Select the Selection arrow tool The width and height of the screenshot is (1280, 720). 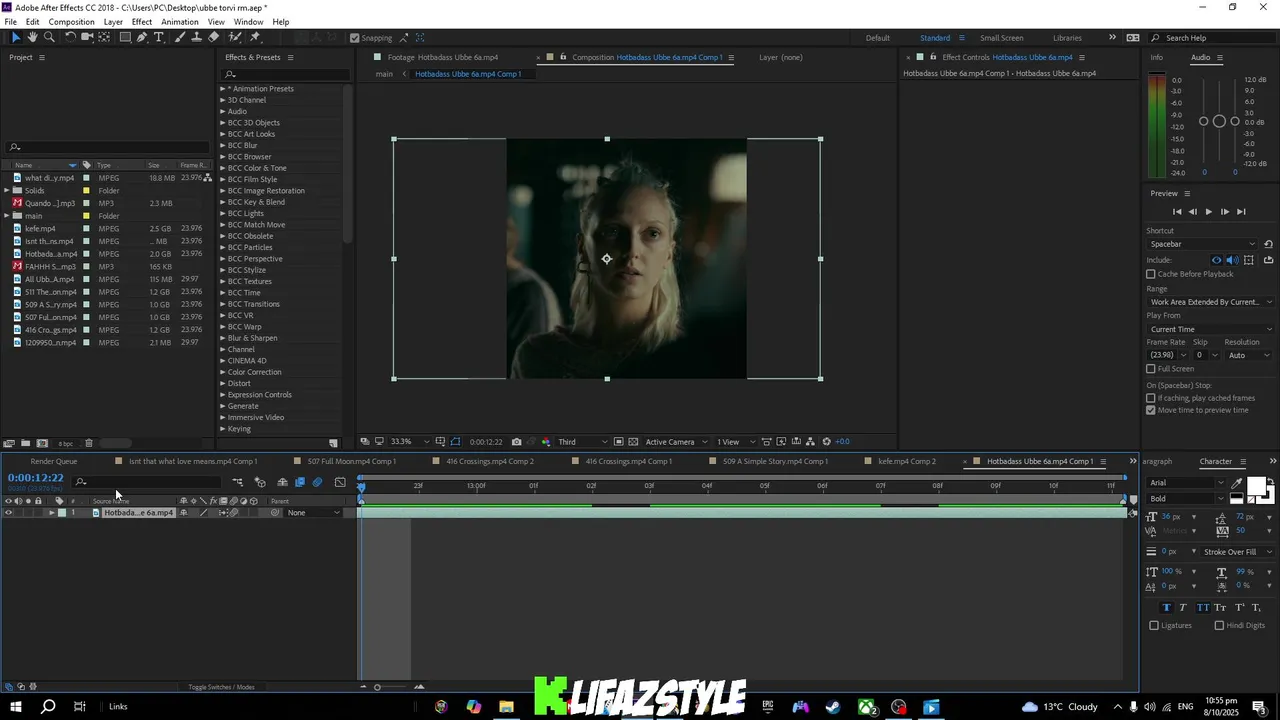pyautogui.click(x=16, y=37)
